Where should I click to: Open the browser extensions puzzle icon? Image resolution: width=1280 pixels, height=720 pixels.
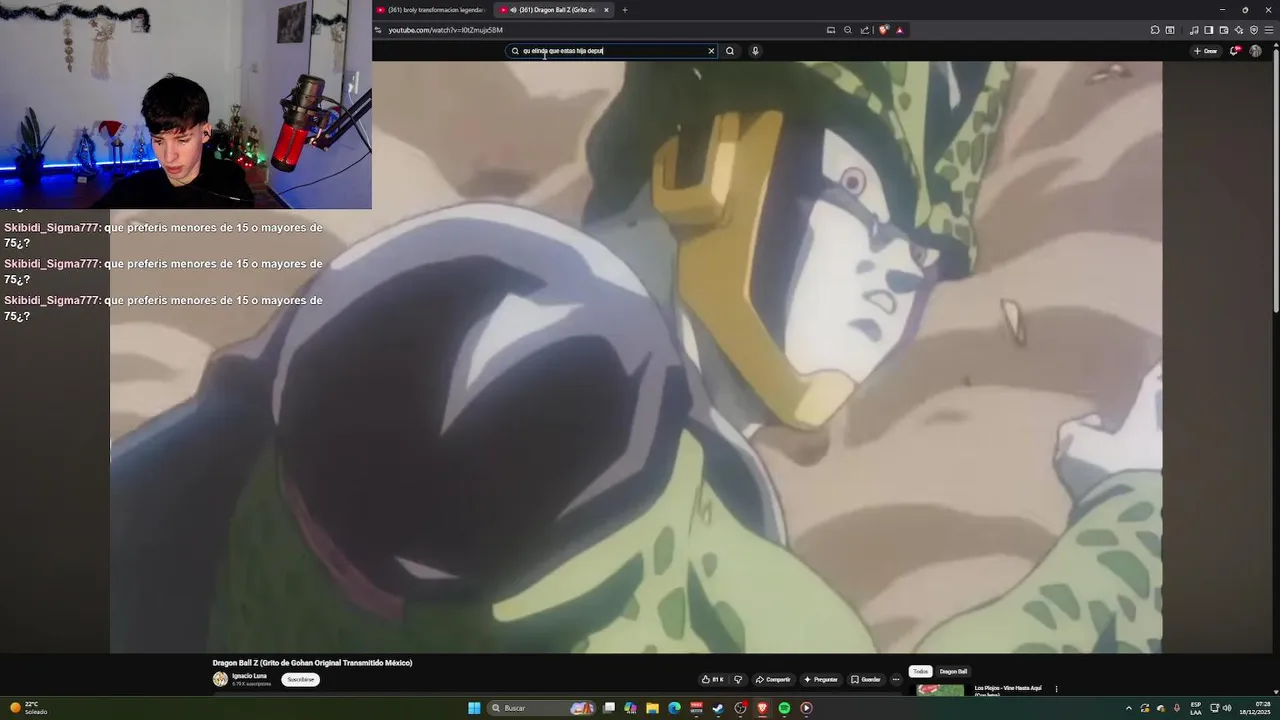1155,30
